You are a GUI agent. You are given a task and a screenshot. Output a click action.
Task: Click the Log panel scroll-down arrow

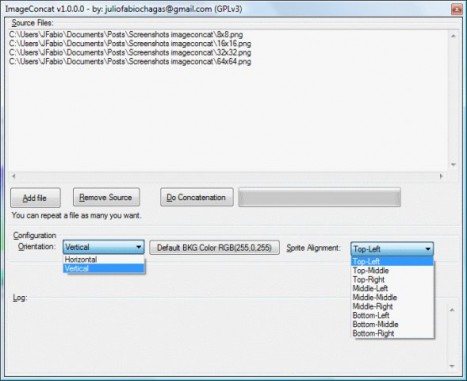[x=452, y=366]
